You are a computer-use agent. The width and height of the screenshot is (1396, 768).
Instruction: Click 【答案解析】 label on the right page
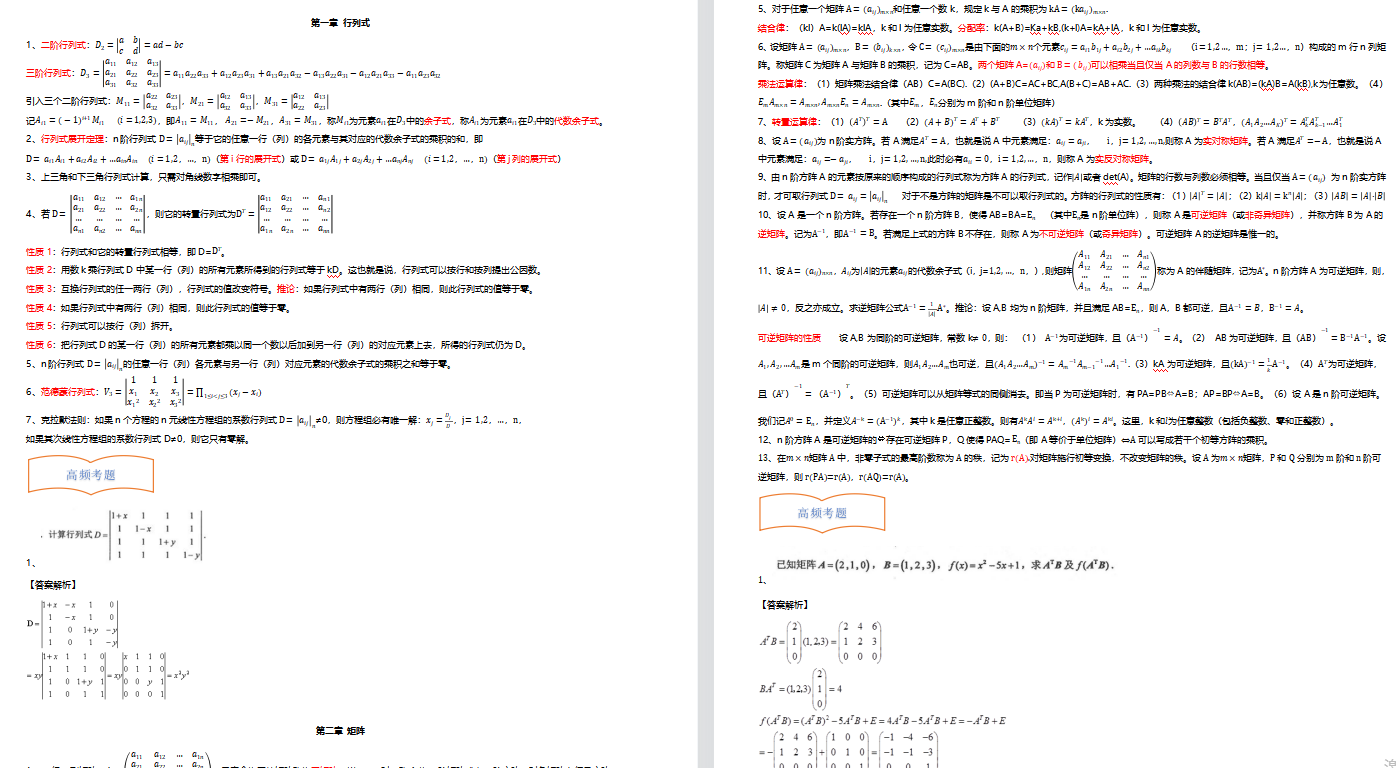click(x=783, y=604)
